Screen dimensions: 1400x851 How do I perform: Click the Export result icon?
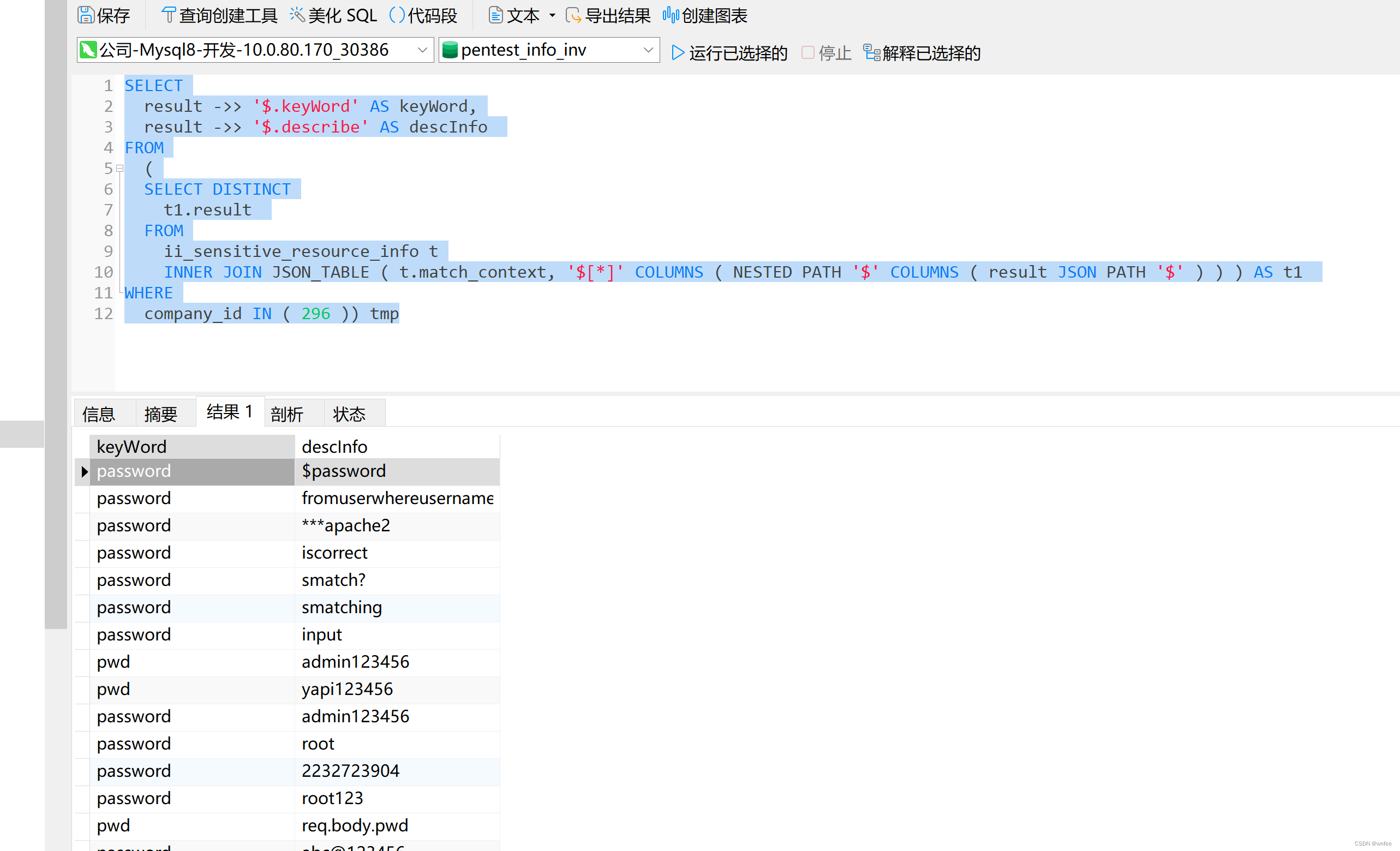pos(573,15)
